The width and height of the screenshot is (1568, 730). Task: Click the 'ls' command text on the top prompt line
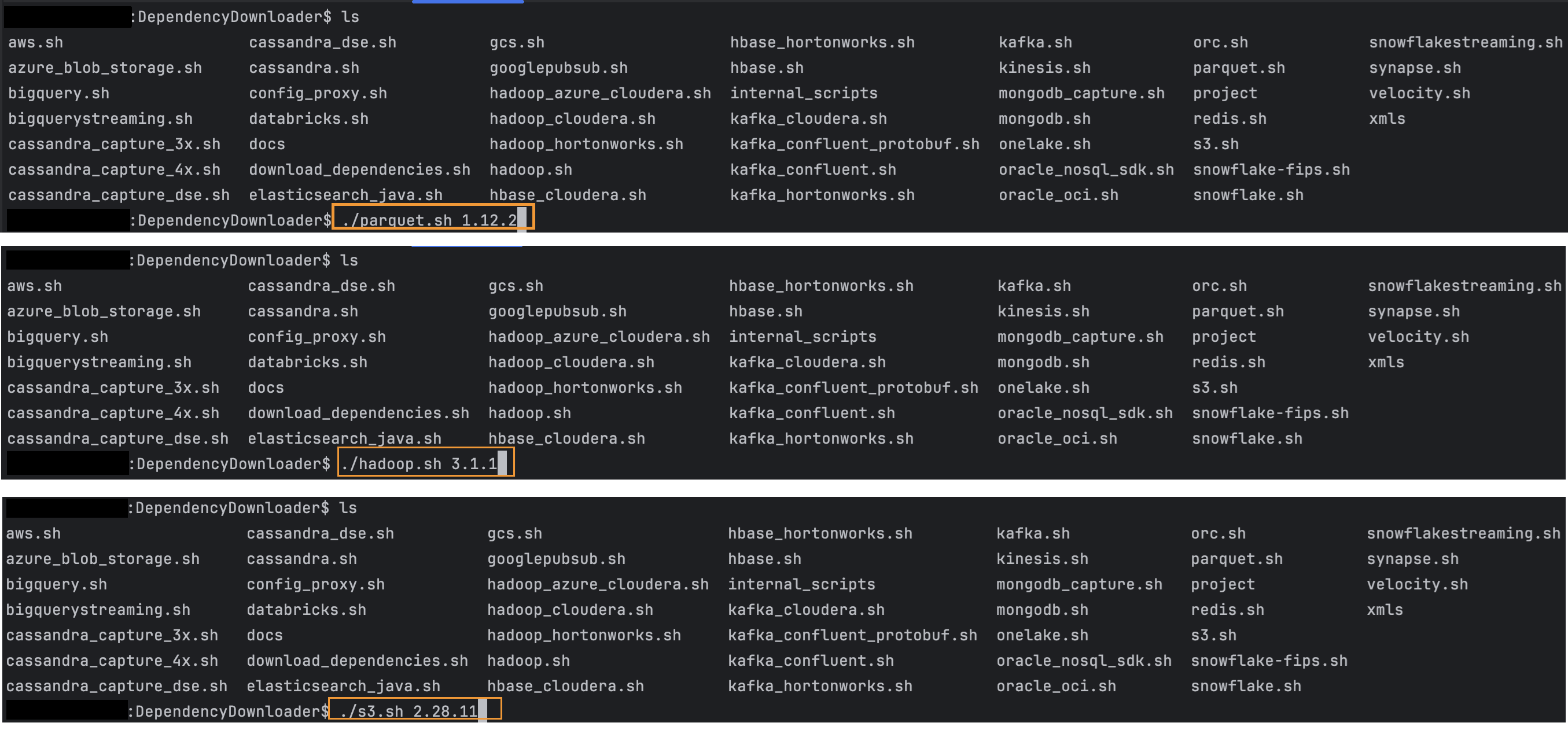(x=352, y=16)
